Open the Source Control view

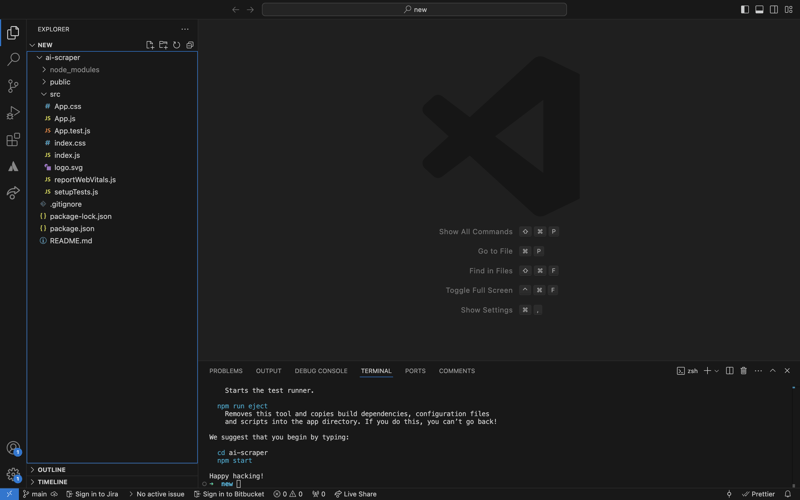tap(13, 86)
